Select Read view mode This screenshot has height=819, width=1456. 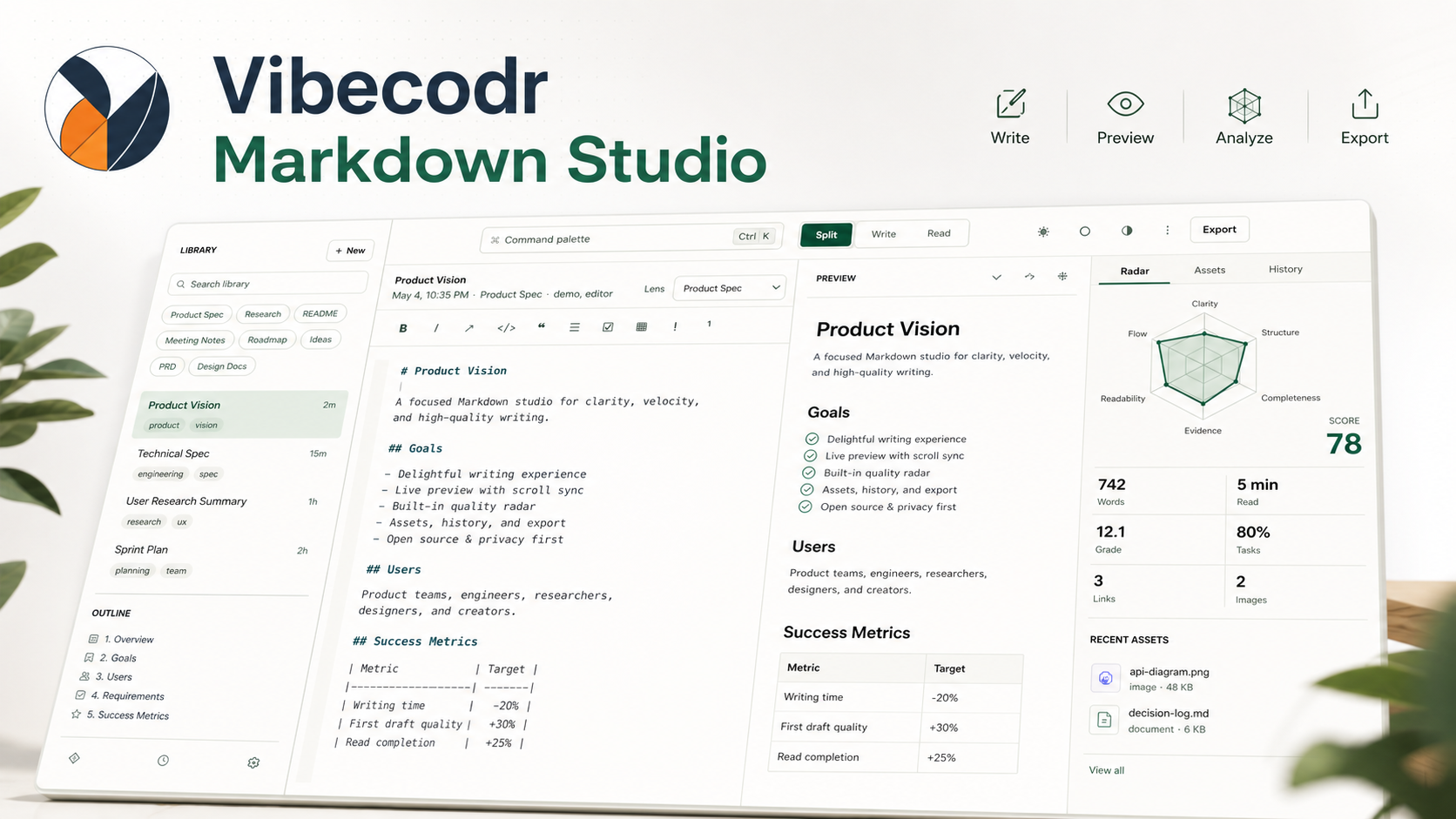[x=939, y=233]
